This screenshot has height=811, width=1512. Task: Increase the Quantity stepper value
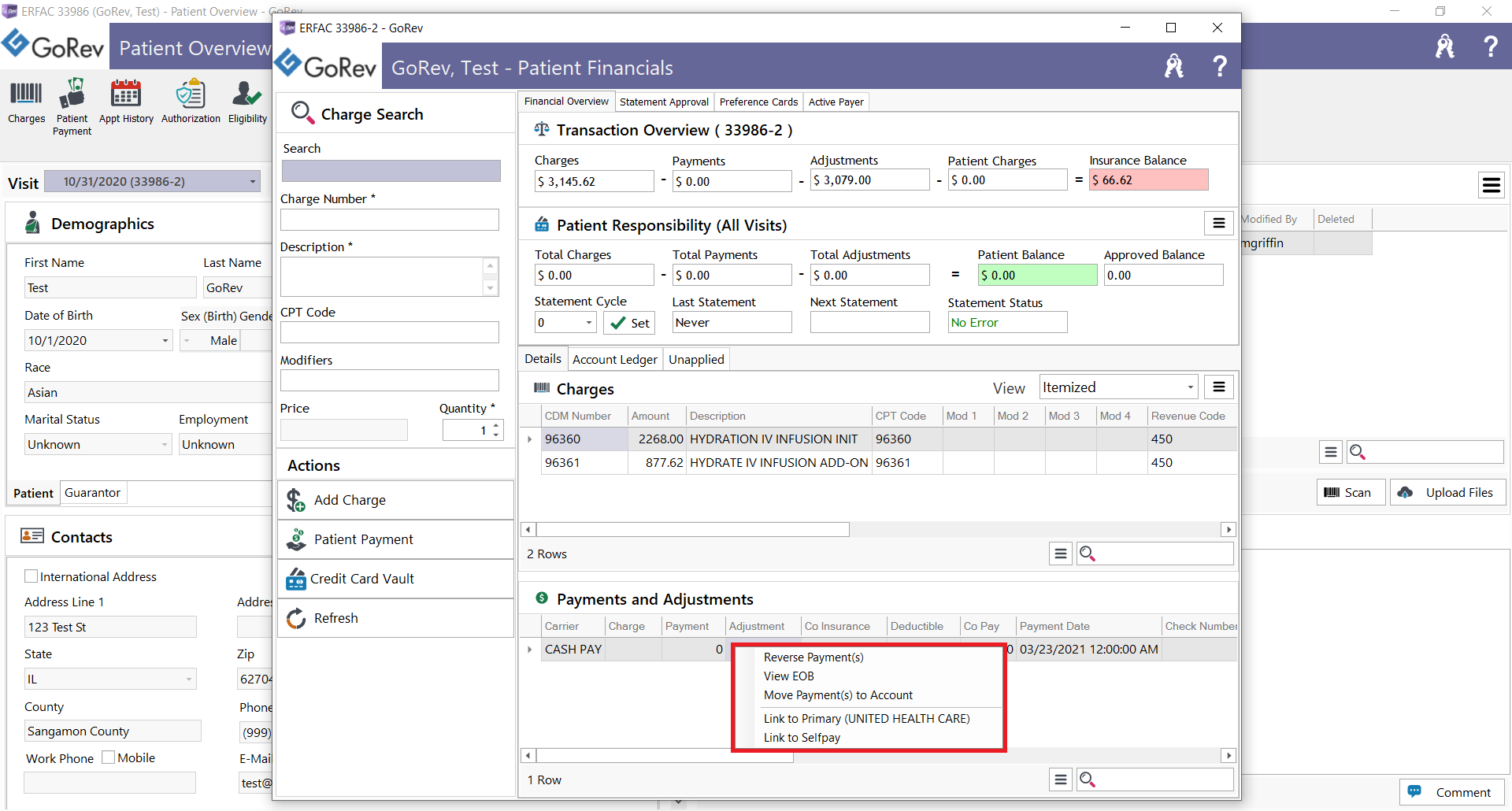[496, 425]
